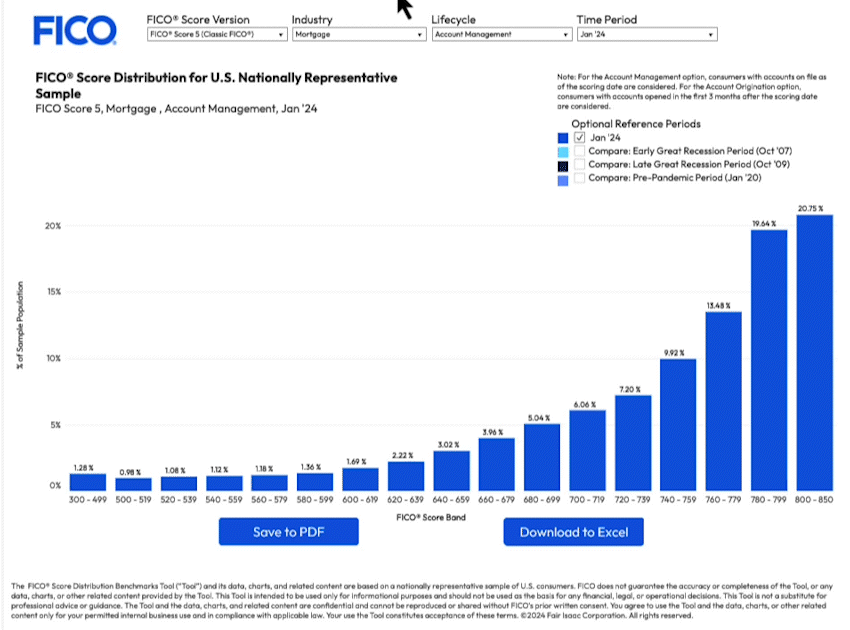Click the '20.75 %' data label
This screenshot has height=630, width=850.
810,208
